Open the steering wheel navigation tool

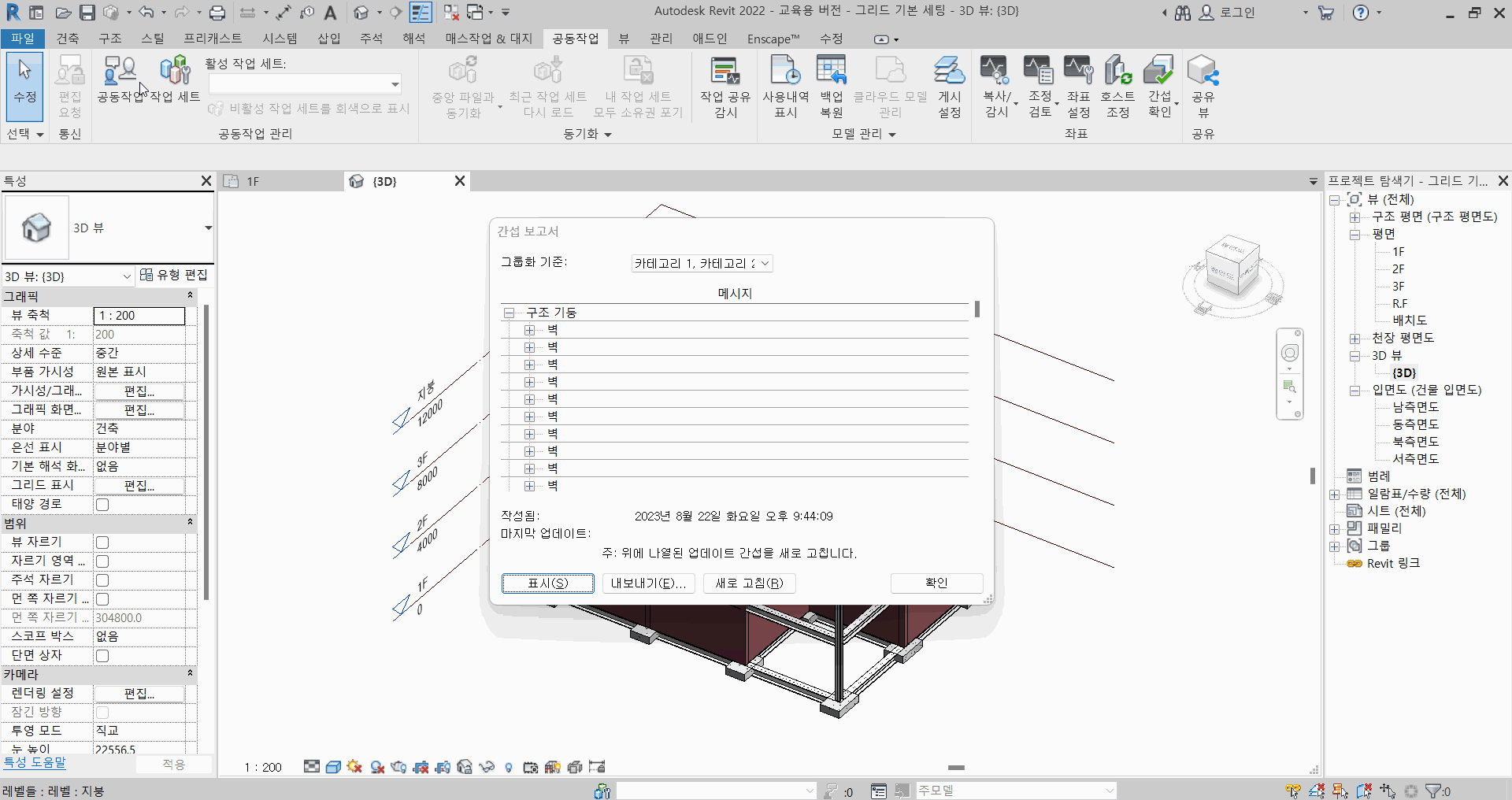coord(1290,353)
